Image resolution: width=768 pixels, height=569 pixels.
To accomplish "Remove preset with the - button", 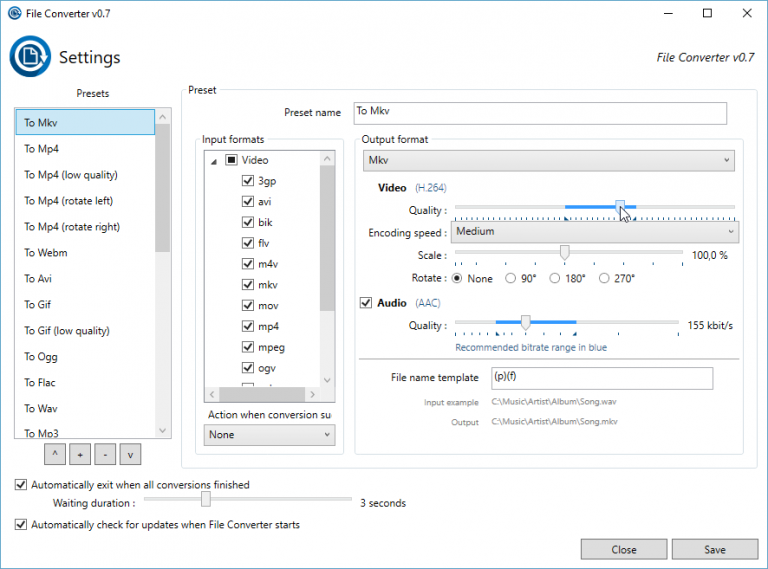I will (x=105, y=454).
